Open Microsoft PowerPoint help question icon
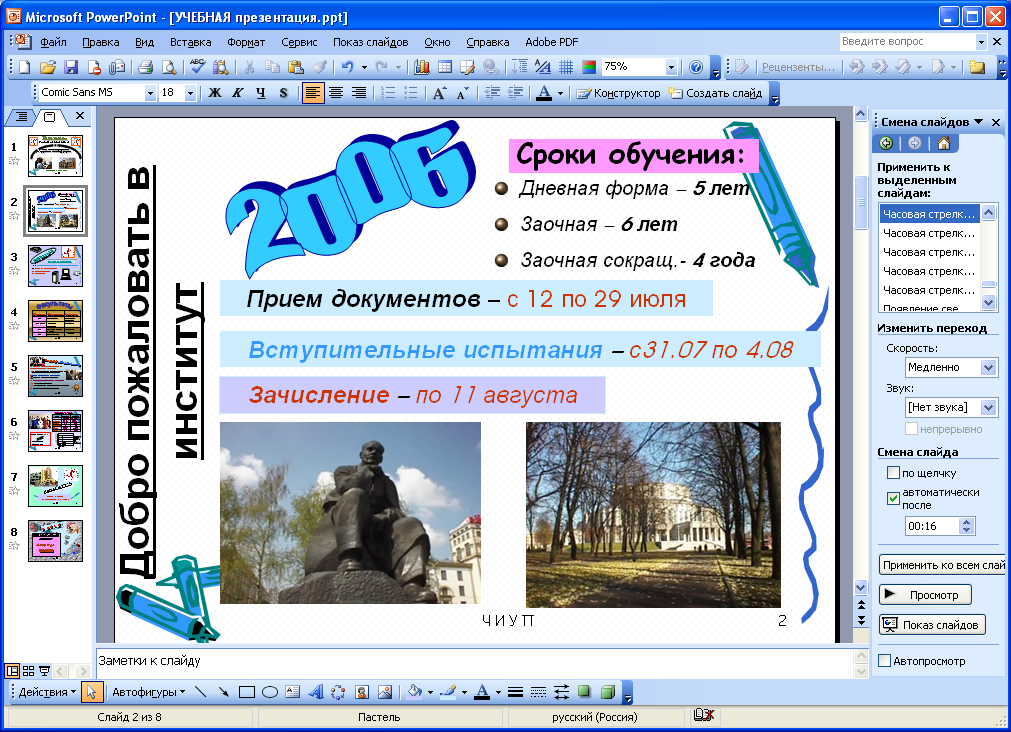This screenshot has height=732, width=1011. (696, 67)
